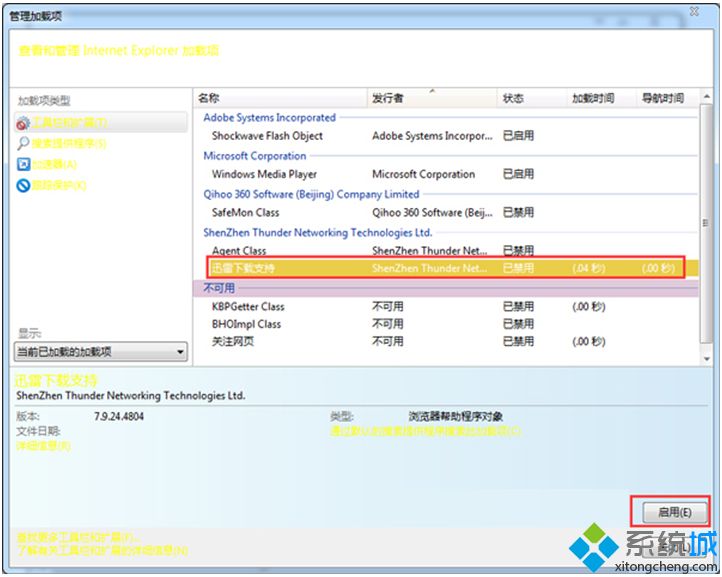
Task: Select the KBPGetter Class row
Action: tap(446, 307)
